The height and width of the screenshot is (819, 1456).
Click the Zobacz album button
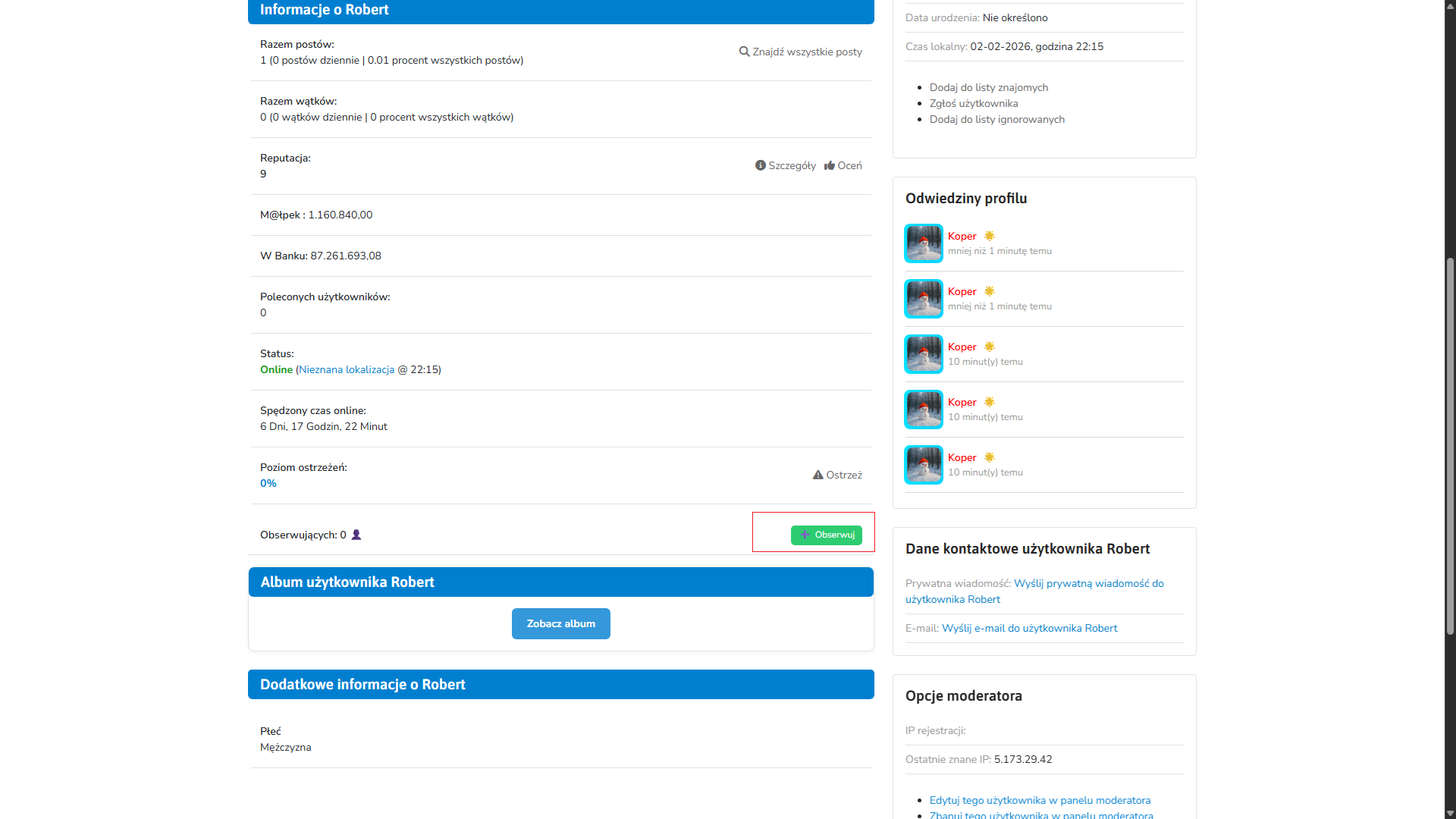[560, 623]
